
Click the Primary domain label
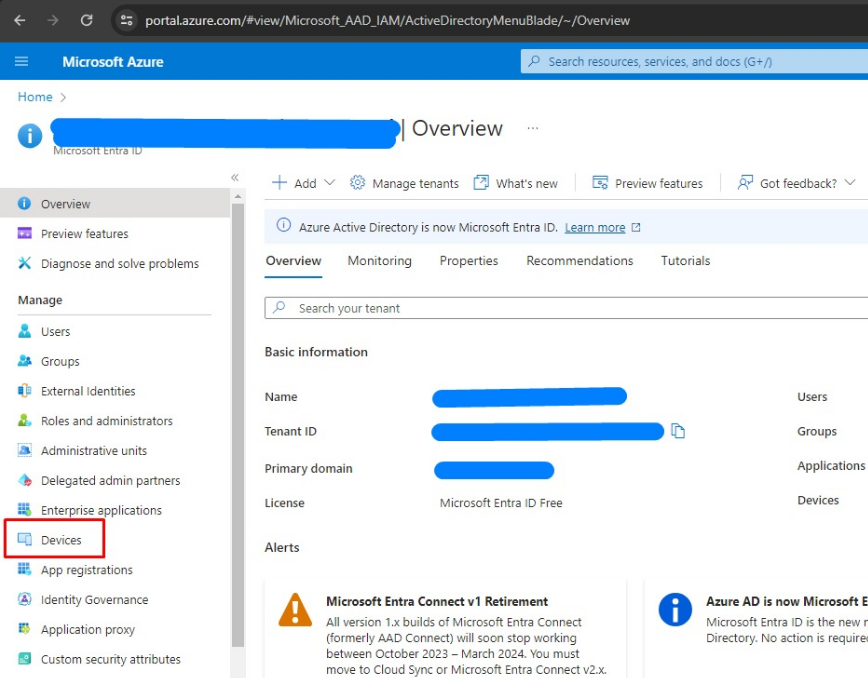coord(308,469)
